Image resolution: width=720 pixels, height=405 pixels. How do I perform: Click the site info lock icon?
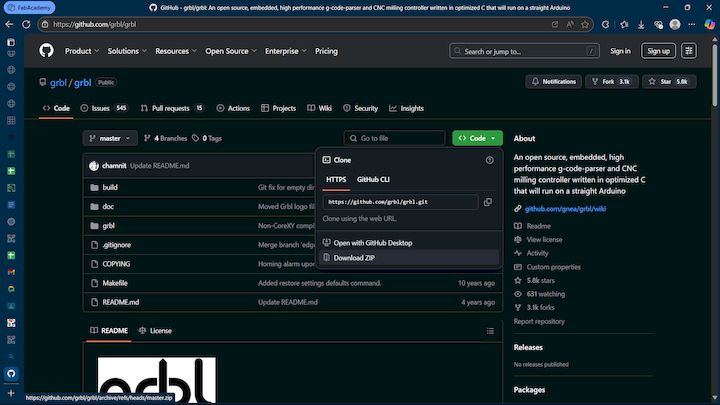[x=45, y=24]
